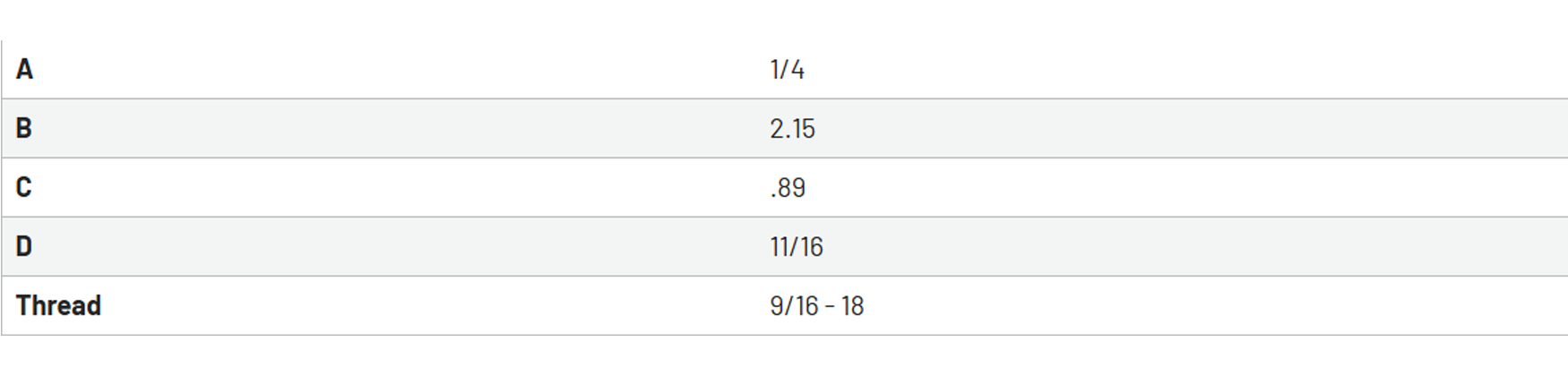Screen dimensions: 1568x376
Task: Click the divider line between rows A and B
Action: [784, 98]
